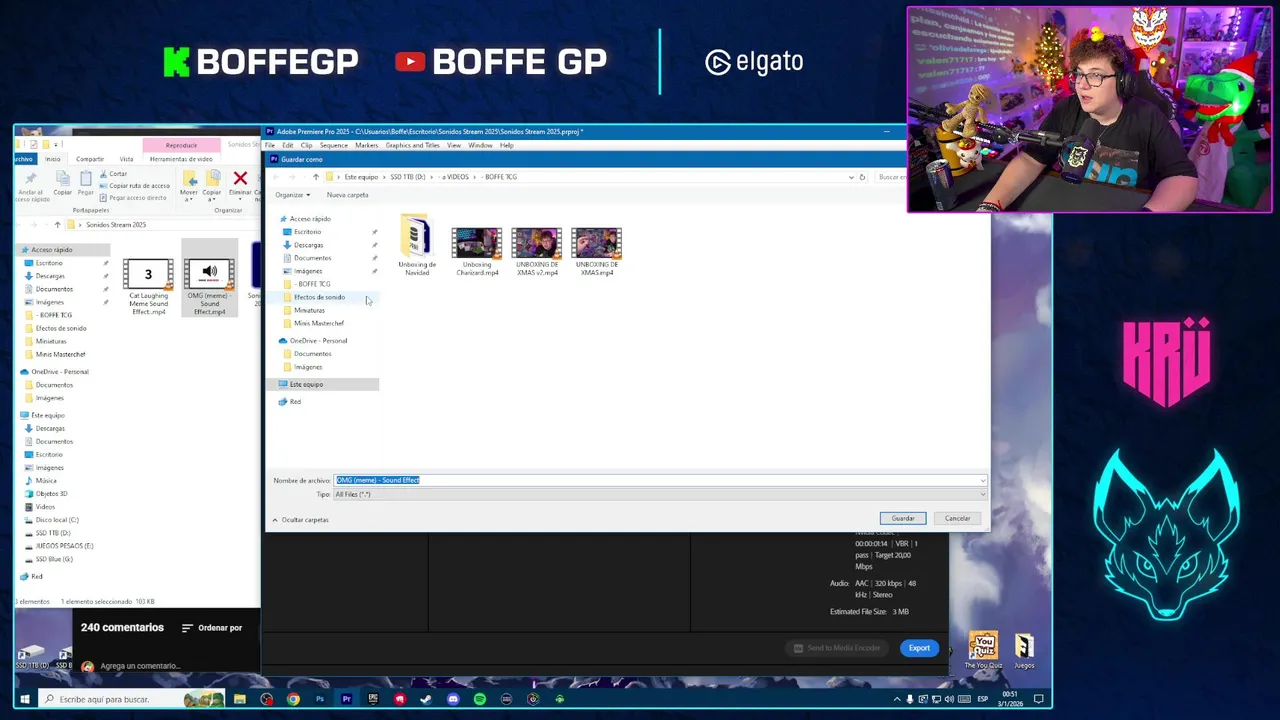Screen dimensions: 1280x720
Task: Click Copiar ruta de acceso in Explorer
Action: pyautogui.click(x=134, y=186)
